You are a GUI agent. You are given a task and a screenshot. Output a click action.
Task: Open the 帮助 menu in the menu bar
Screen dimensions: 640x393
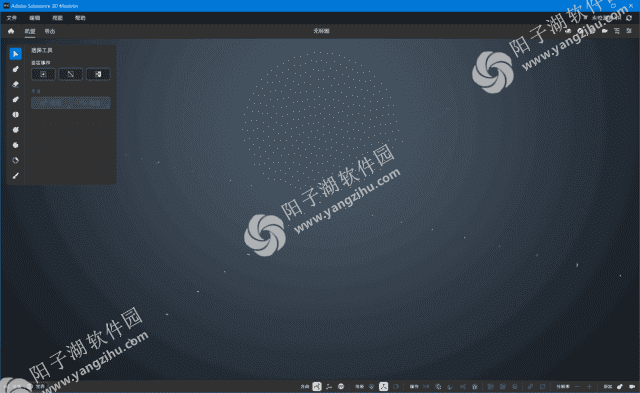click(80, 18)
